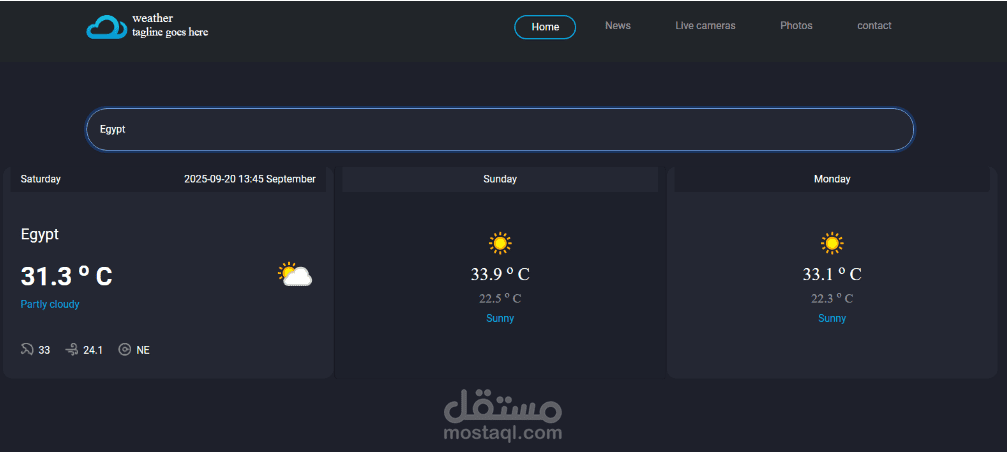Click the blue cloud logo icon
The image size is (1007, 452).
(x=107, y=27)
